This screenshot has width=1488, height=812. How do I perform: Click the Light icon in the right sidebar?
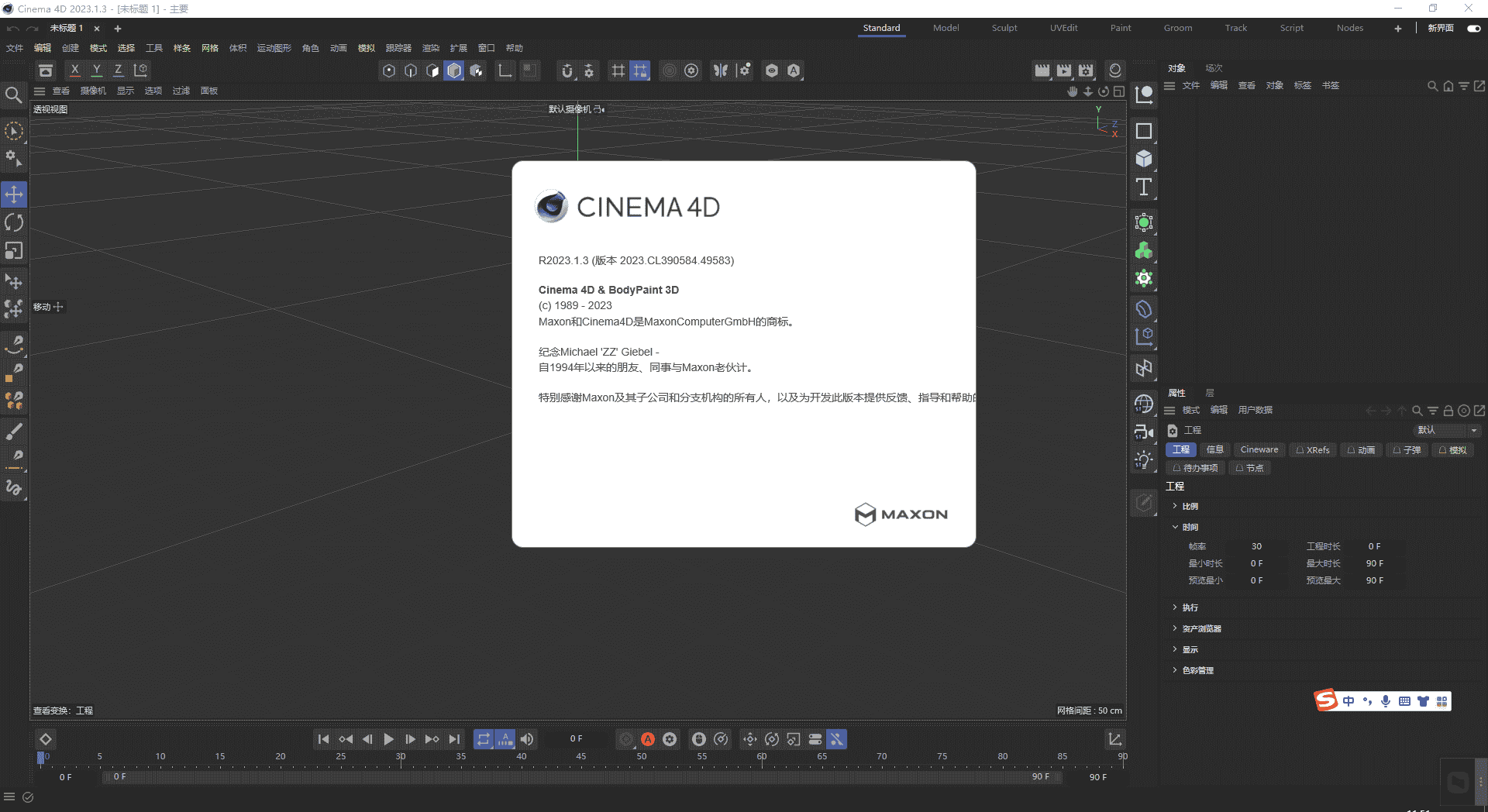[1143, 459]
